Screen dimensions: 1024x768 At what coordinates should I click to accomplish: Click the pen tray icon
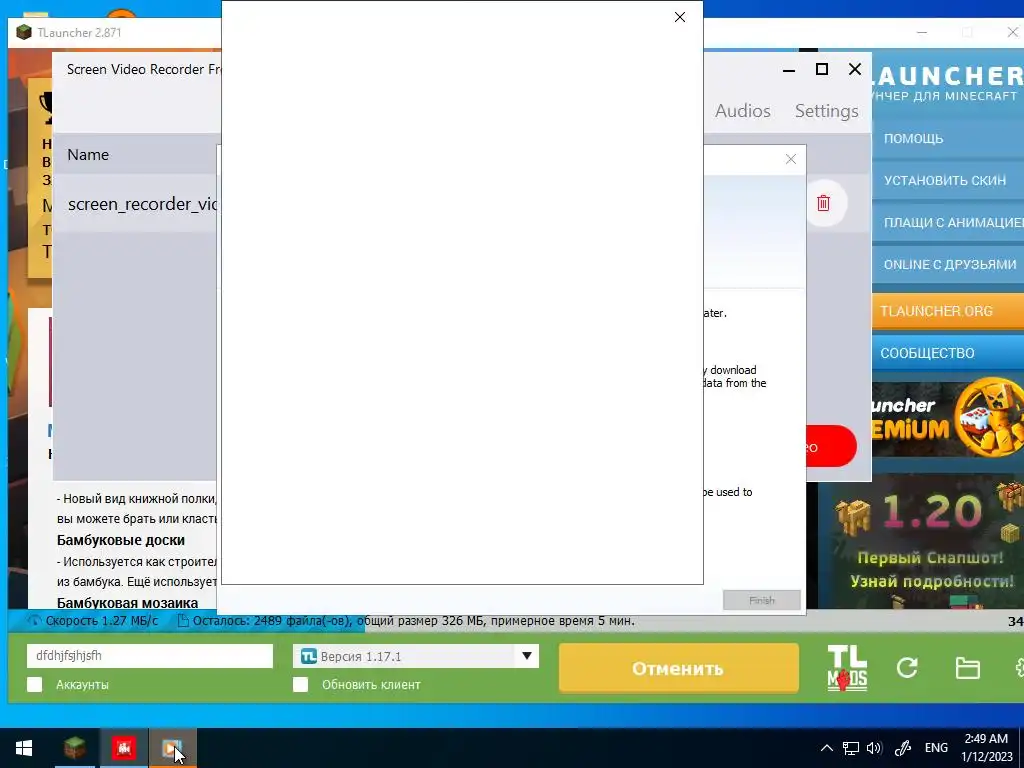pos(903,748)
